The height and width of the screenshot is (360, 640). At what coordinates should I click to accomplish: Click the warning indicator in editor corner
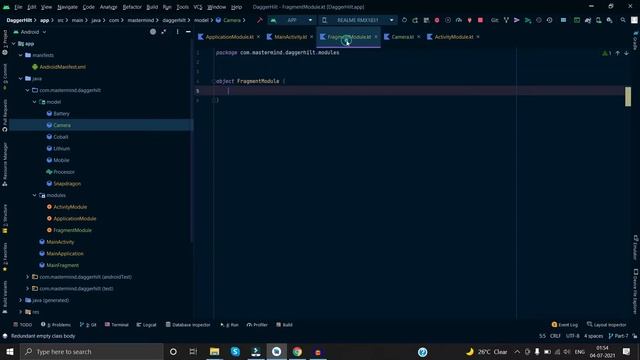[607, 53]
